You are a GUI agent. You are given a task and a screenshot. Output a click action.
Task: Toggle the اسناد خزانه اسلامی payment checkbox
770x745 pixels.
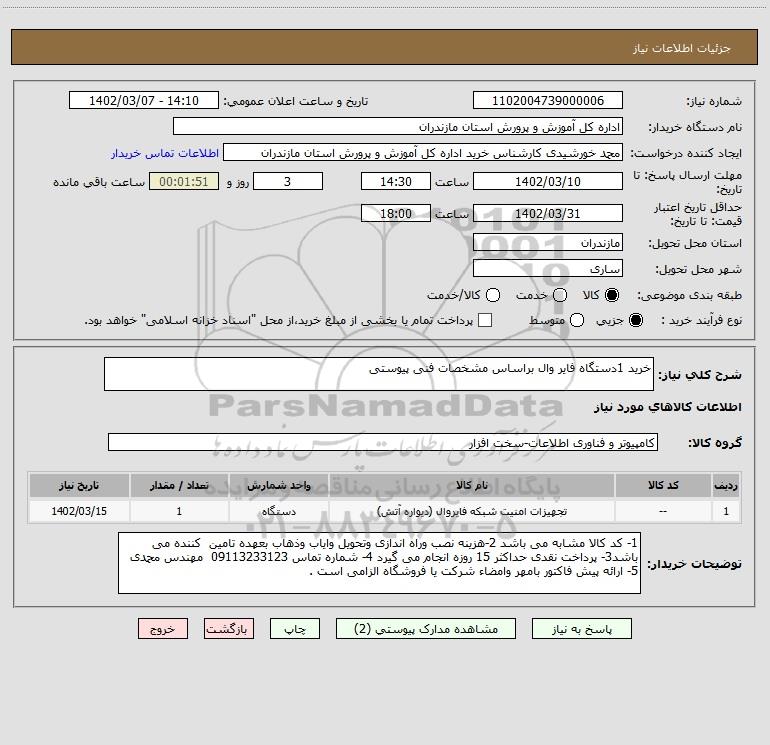click(485, 320)
